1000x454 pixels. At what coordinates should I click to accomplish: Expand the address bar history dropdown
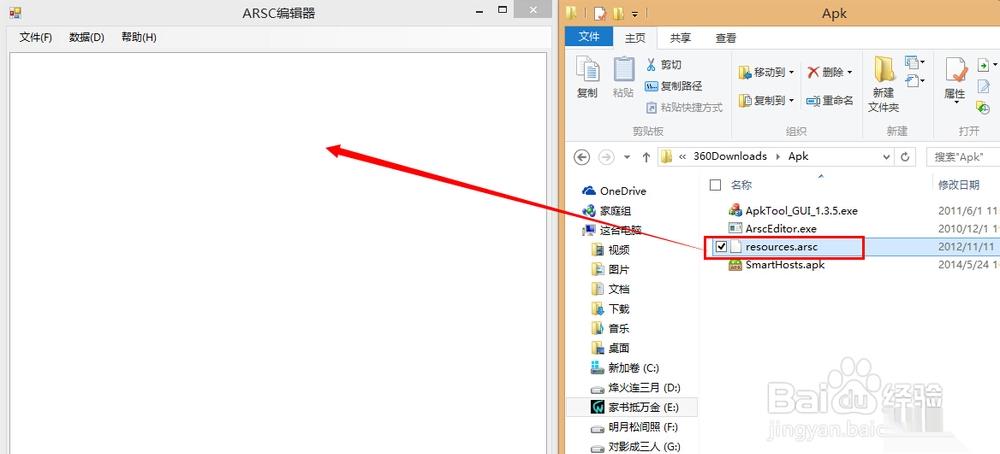[886, 157]
